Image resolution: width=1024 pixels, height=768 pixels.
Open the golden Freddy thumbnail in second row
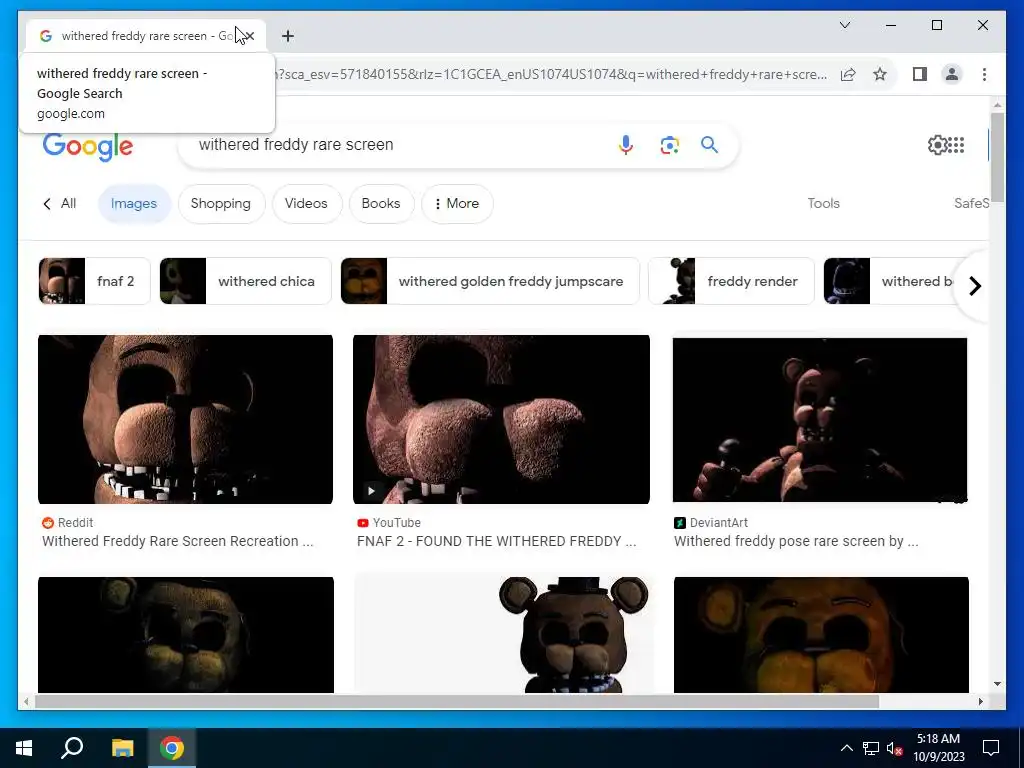(821, 634)
